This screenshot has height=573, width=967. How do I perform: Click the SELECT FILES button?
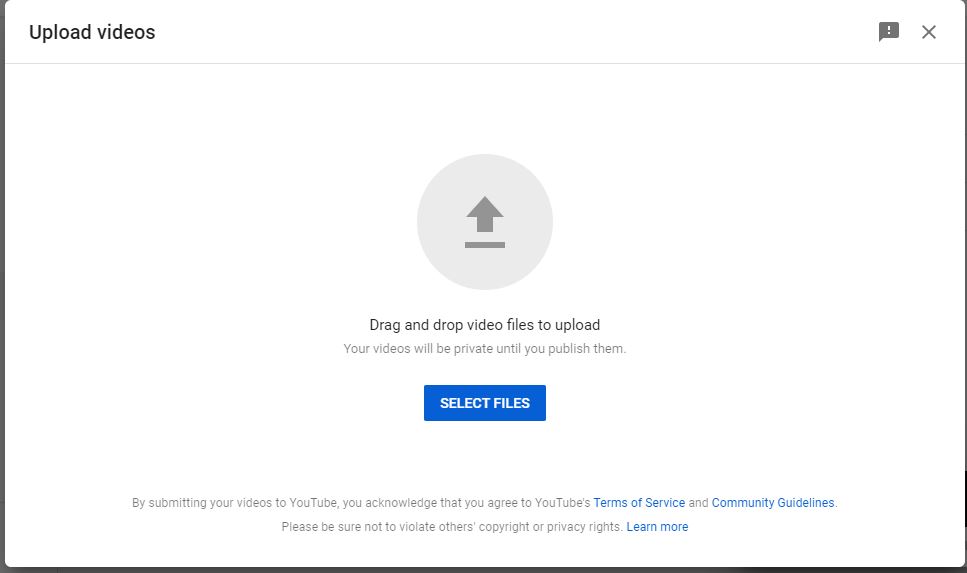[x=485, y=403]
